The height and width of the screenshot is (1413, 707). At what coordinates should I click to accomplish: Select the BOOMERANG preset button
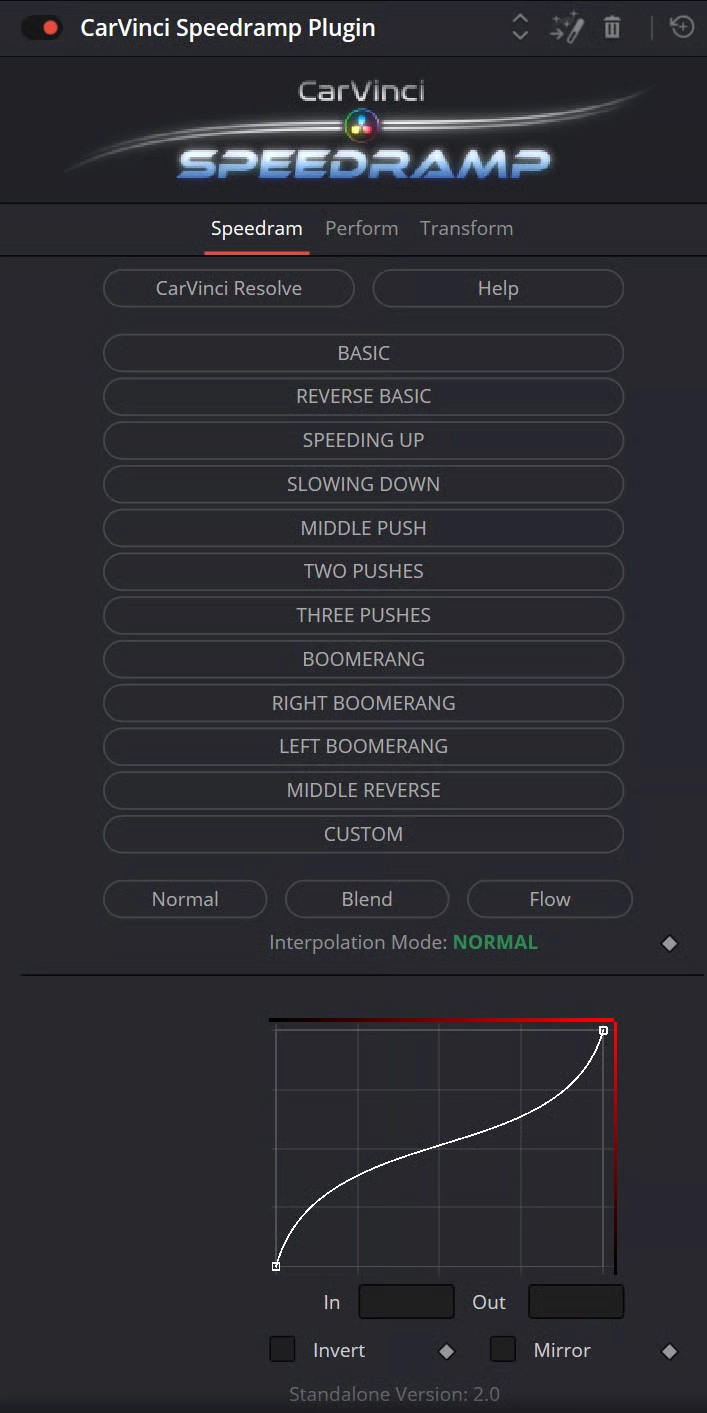coord(364,659)
